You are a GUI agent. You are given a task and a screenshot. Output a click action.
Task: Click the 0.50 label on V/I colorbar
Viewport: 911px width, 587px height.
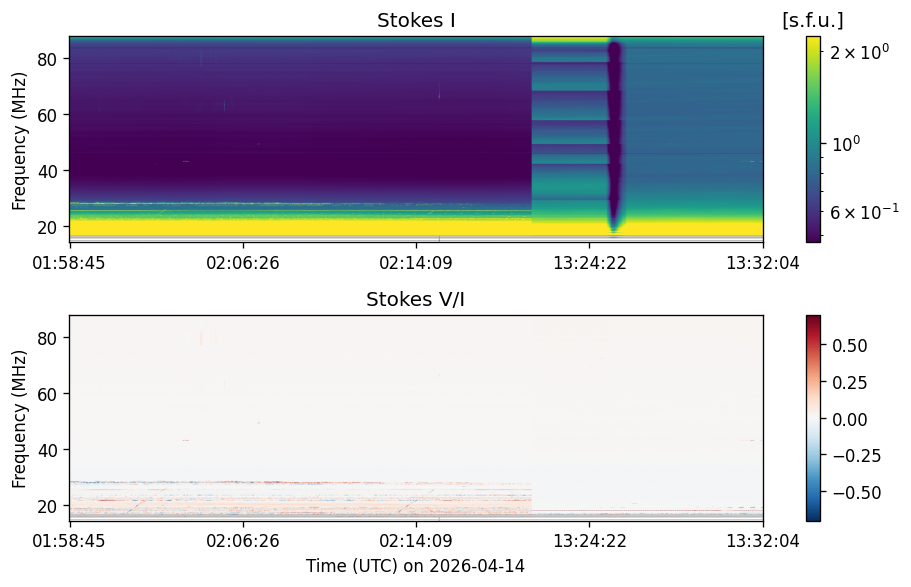pyautogui.click(x=849, y=346)
